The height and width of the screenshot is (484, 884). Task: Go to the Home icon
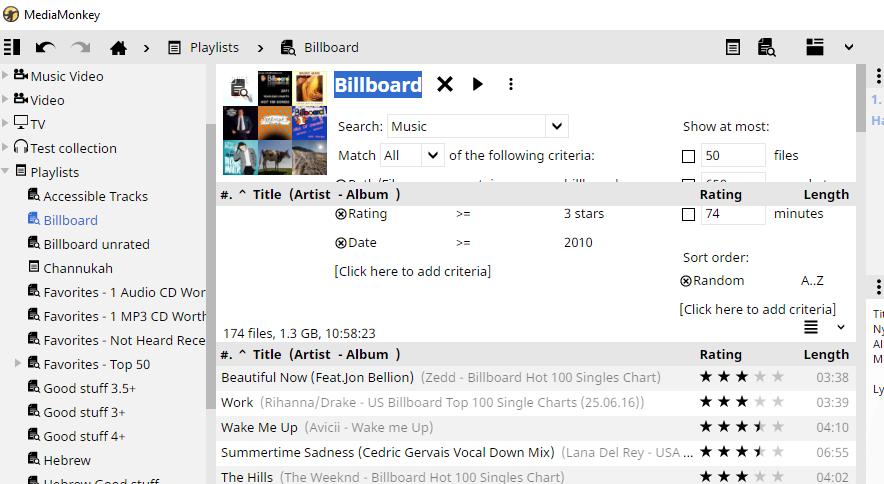coord(118,47)
